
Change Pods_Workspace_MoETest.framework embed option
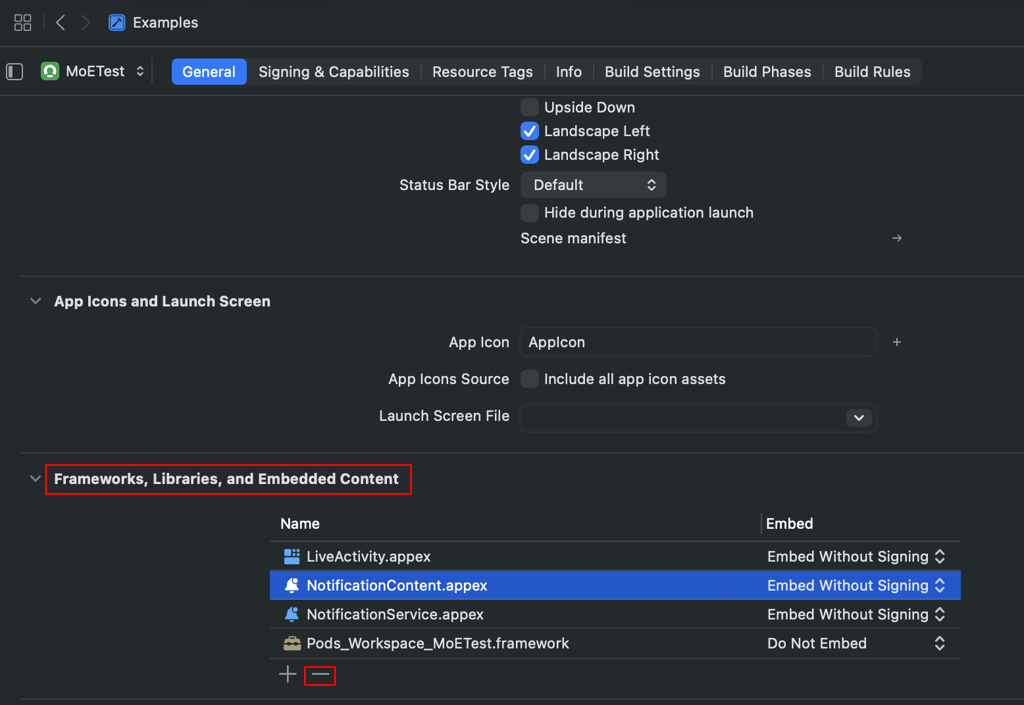point(856,644)
